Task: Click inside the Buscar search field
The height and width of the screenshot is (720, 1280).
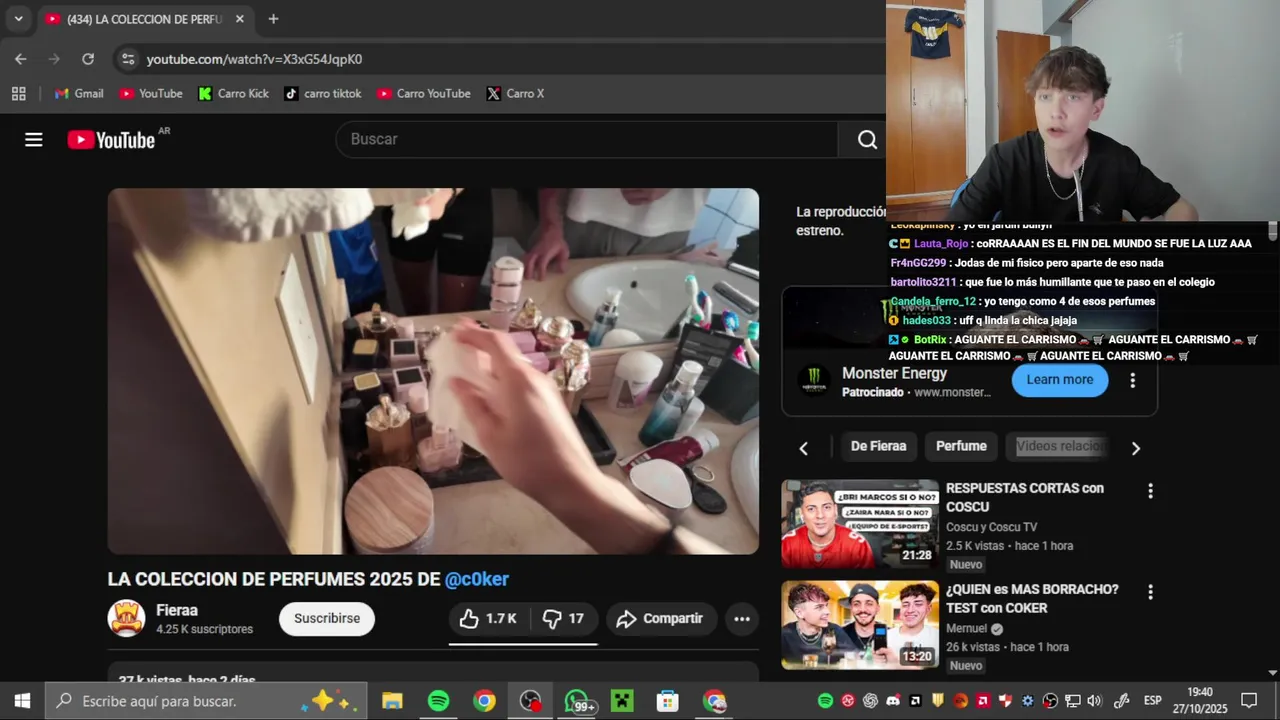Action: 587,140
